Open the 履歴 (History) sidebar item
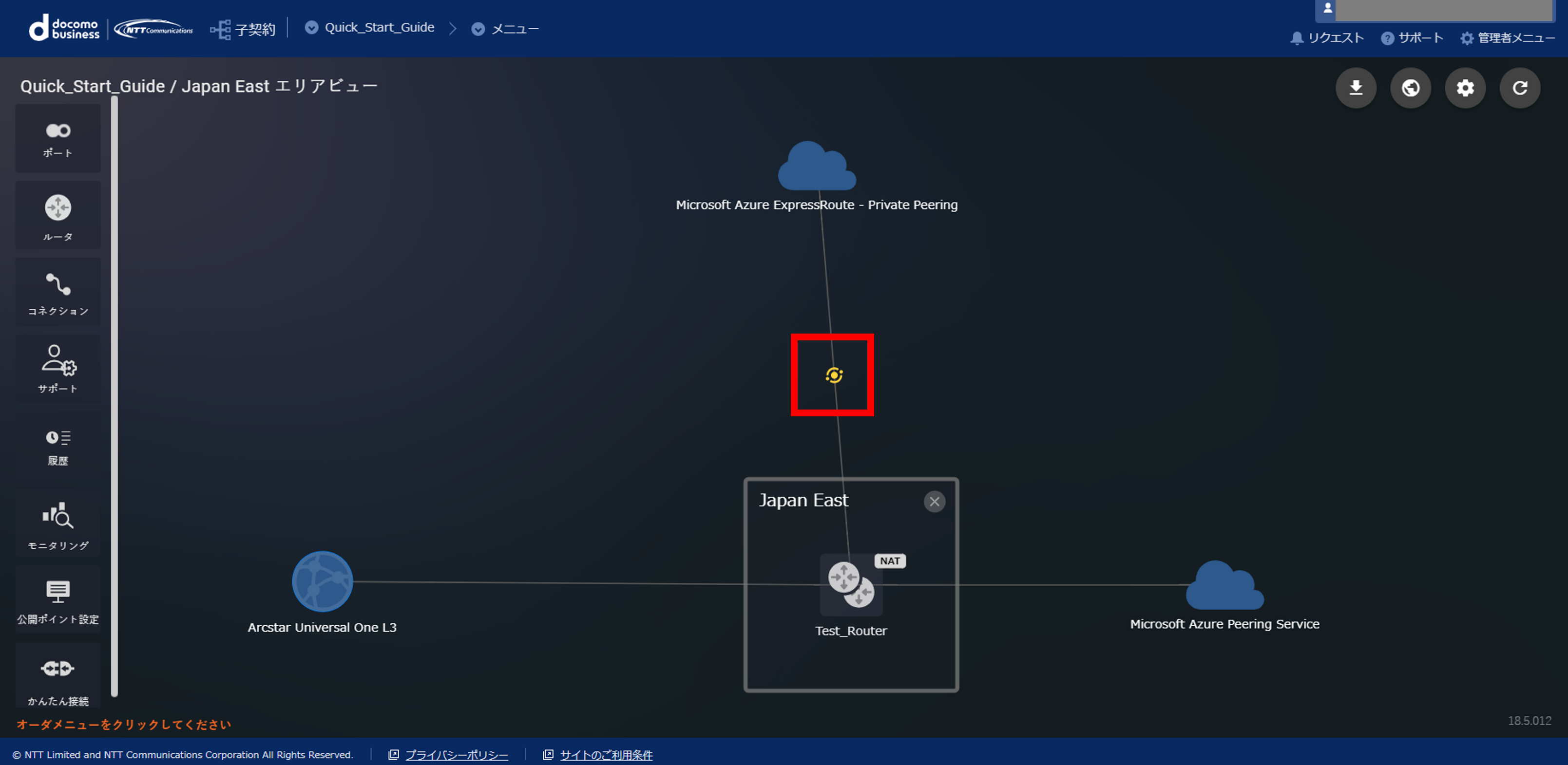Image resolution: width=1568 pixels, height=765 pixels. pos(58,446)
